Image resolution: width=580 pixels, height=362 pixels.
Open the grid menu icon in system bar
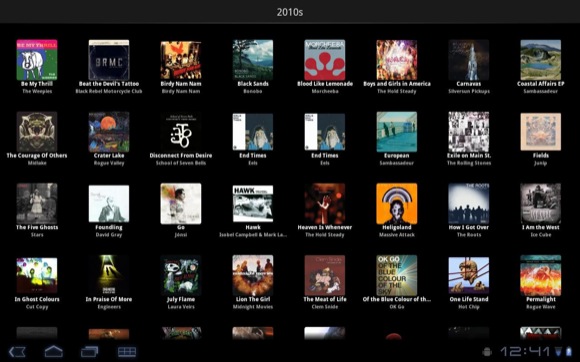click(x=127, y=351)
